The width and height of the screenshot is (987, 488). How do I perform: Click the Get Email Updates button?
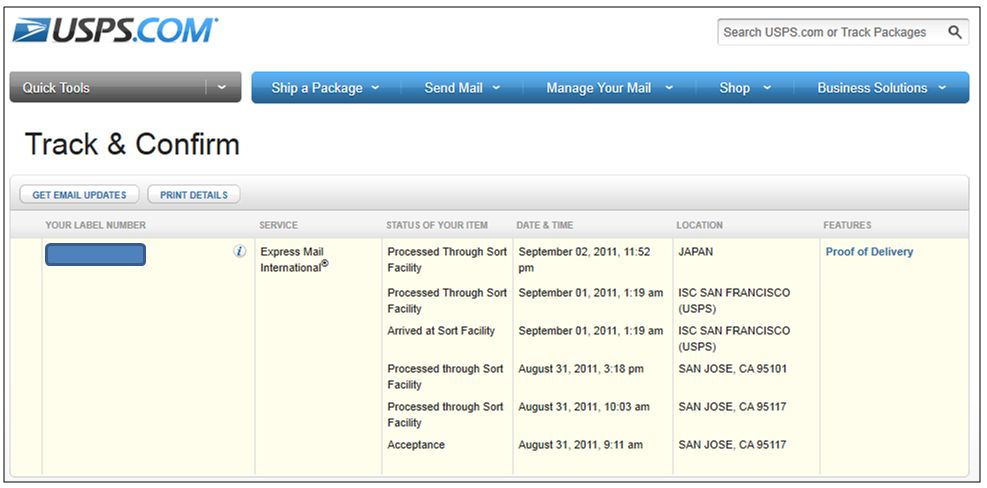(79, 195)
